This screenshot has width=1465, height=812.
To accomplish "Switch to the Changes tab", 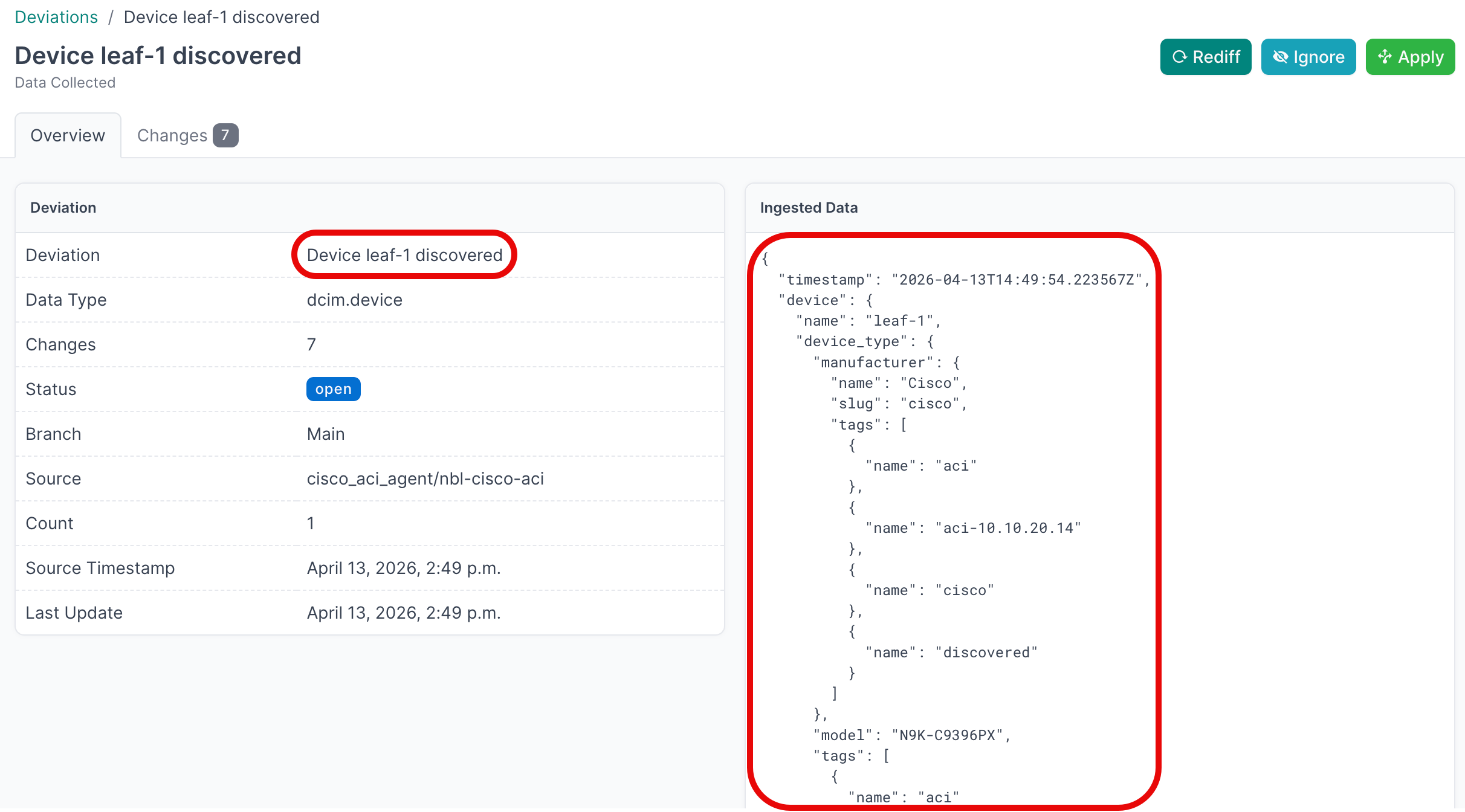I will click(172, 135).
